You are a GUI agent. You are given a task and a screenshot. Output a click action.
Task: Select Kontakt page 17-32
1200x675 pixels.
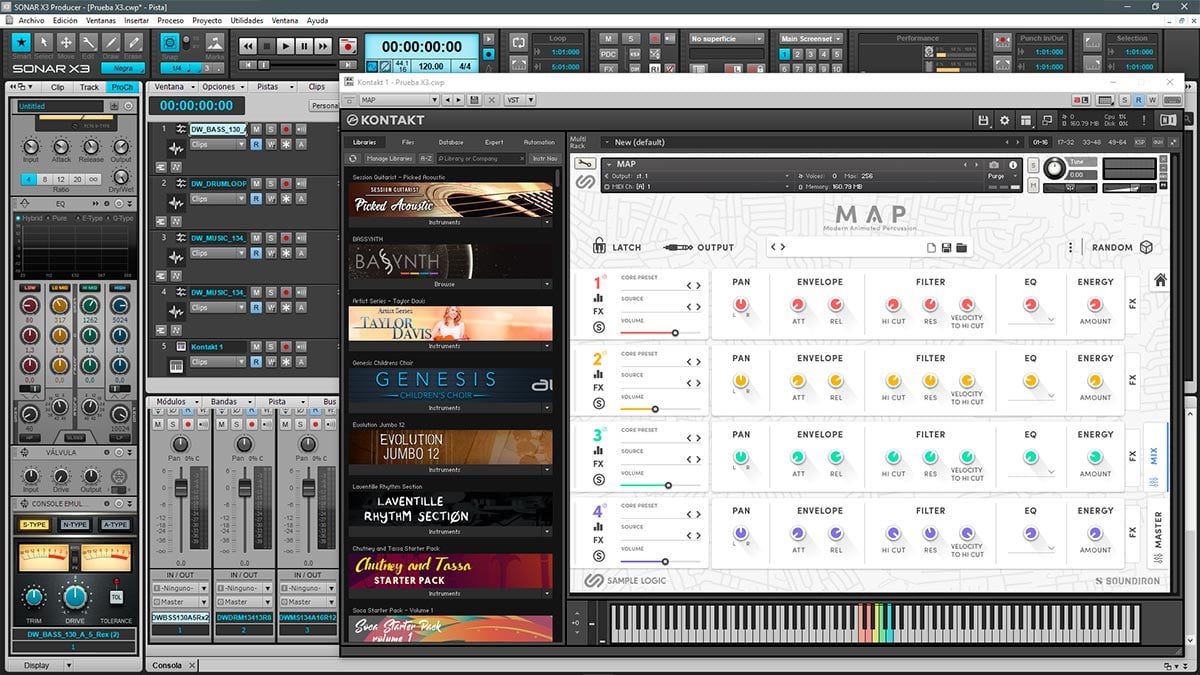[1067, 142]
